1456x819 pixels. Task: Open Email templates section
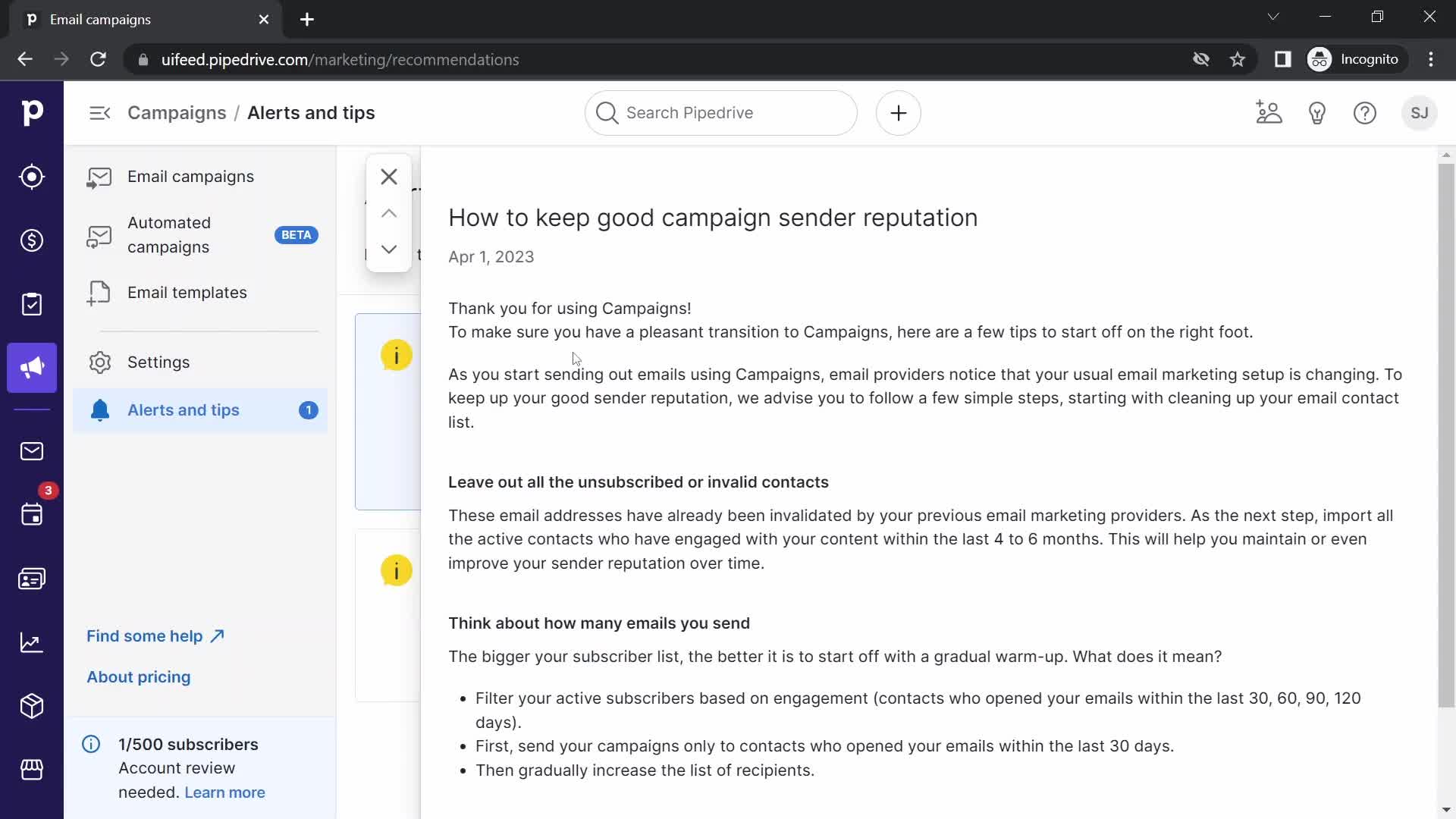coord(187,292)
